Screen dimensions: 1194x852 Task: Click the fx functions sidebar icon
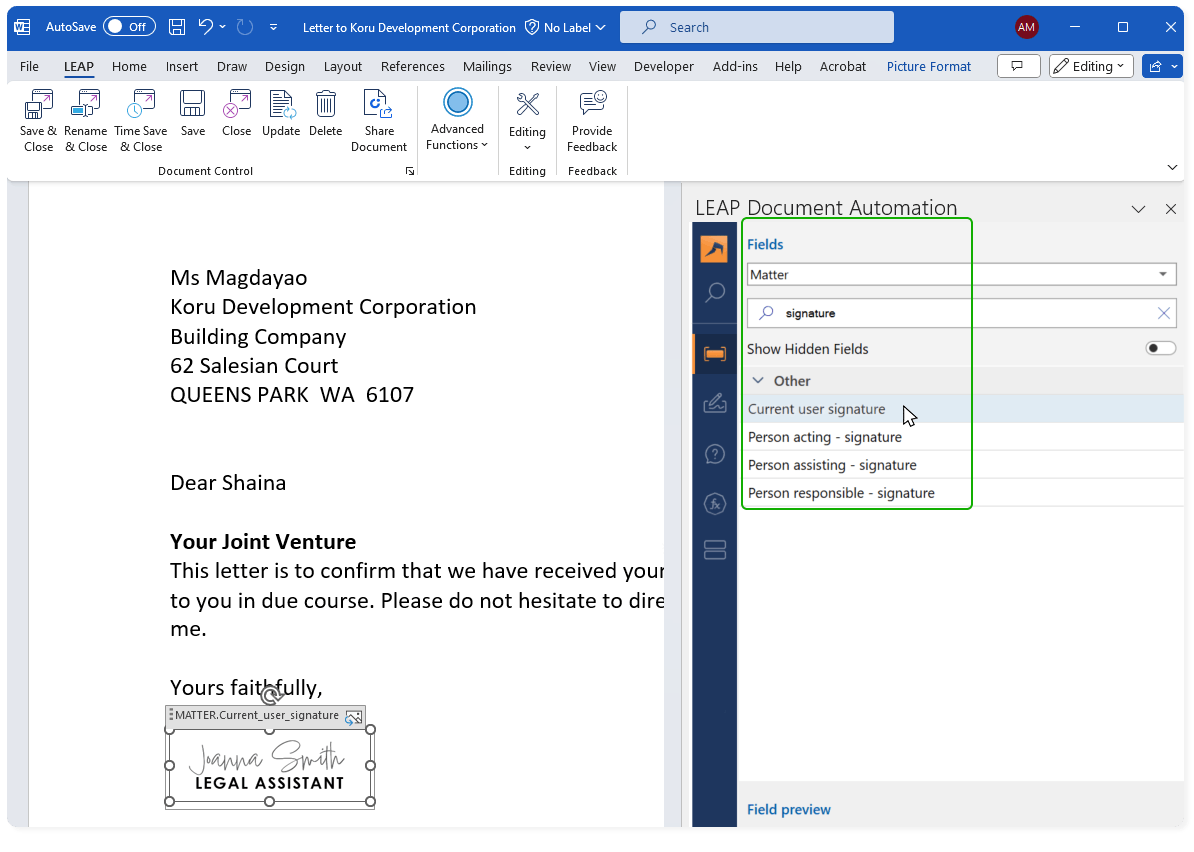[714, 504]
